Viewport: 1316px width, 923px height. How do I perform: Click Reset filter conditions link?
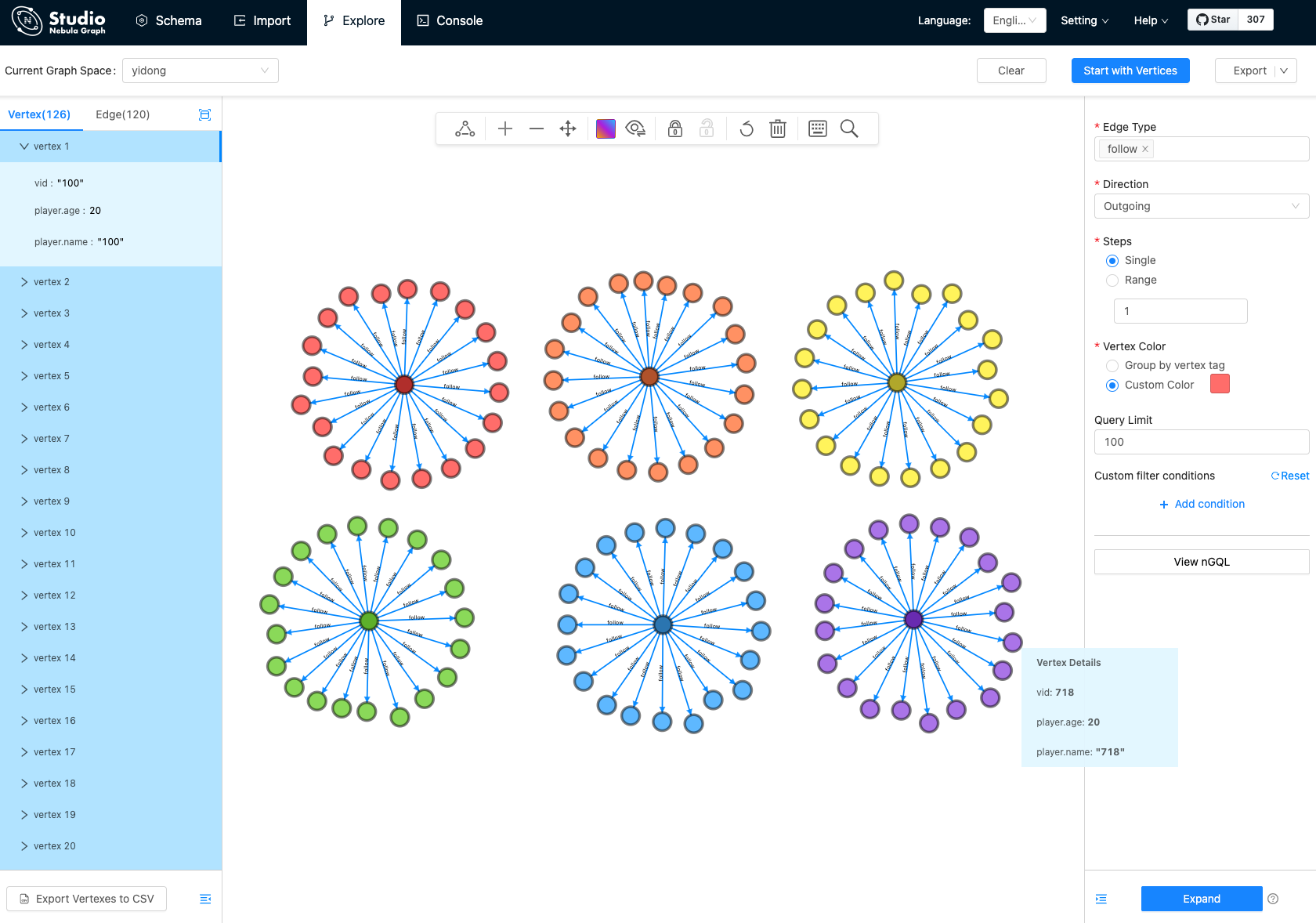pos(1289,476)
